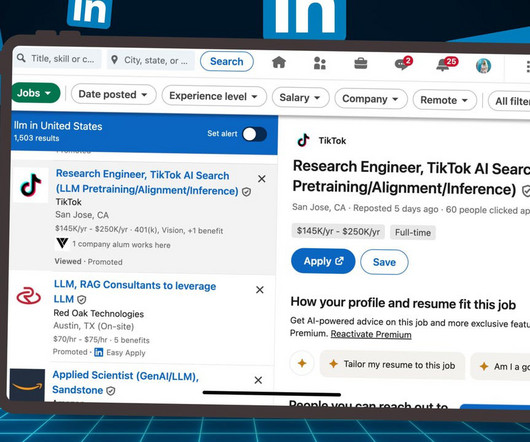Open Notifications bell with 25 badge
Screen dimensions: 530x442
pos(446,64)
